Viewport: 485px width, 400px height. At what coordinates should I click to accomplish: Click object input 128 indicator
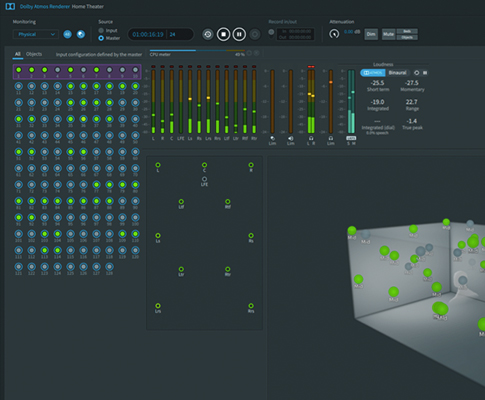109,267
